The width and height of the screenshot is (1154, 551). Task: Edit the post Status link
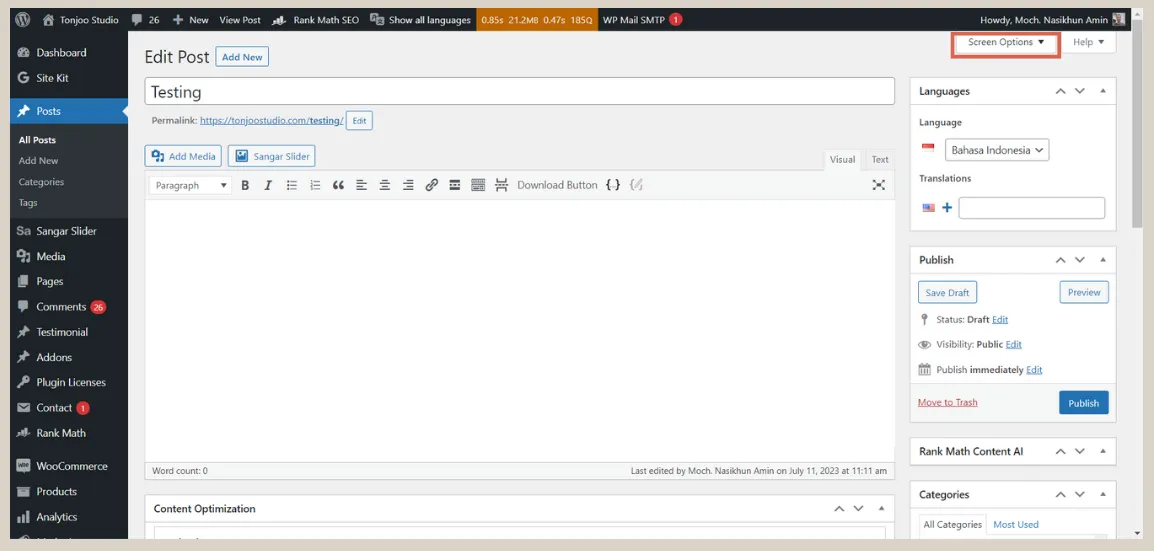(x=999, y=320)
